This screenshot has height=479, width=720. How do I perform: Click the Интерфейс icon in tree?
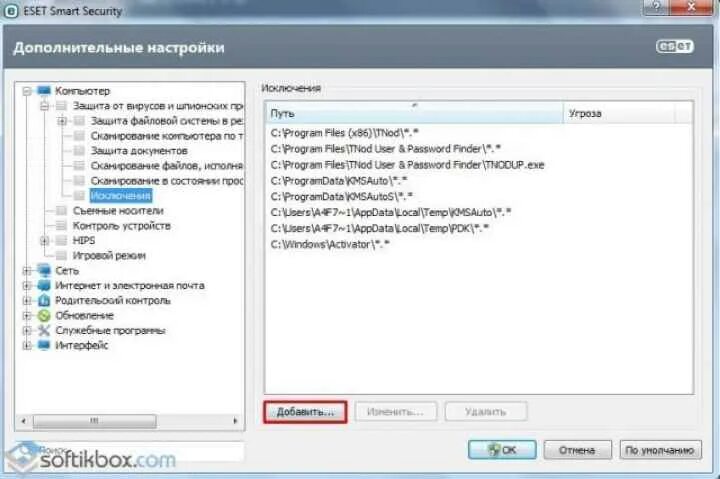point(44,345)
